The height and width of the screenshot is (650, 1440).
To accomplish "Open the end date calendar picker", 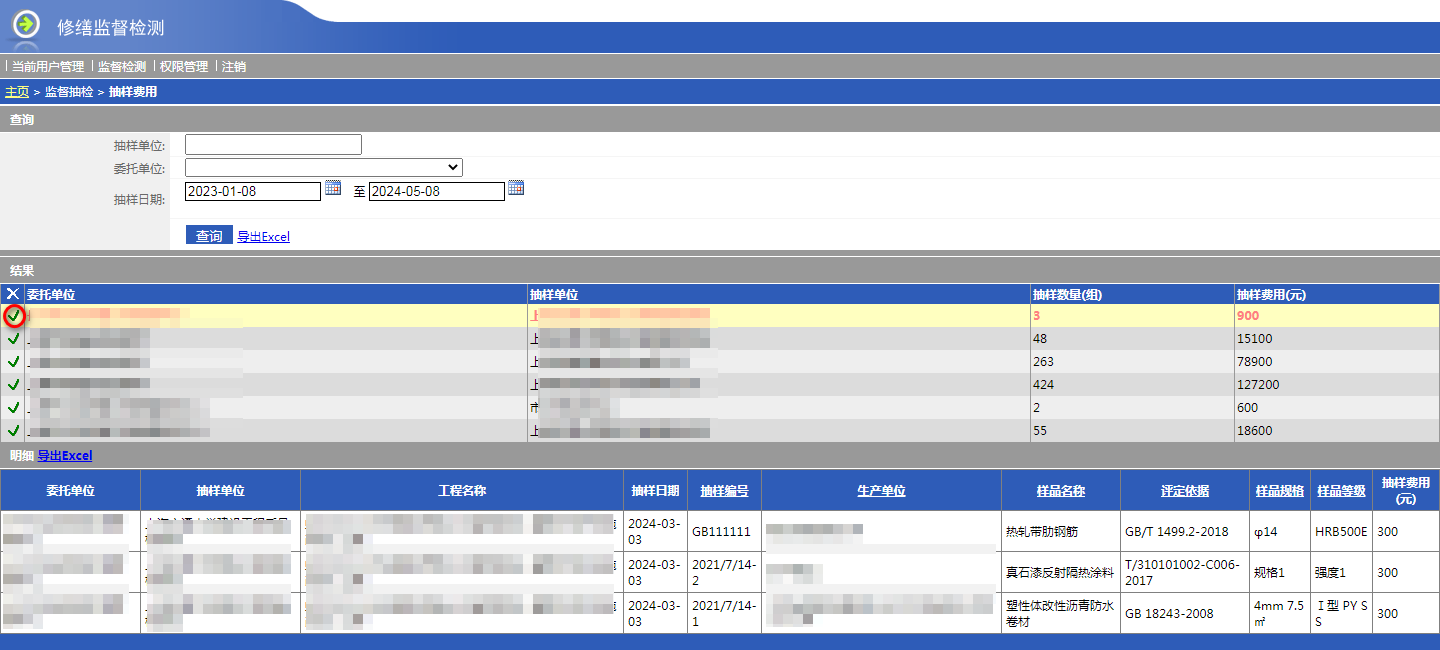I will click(x=516, y=188).
